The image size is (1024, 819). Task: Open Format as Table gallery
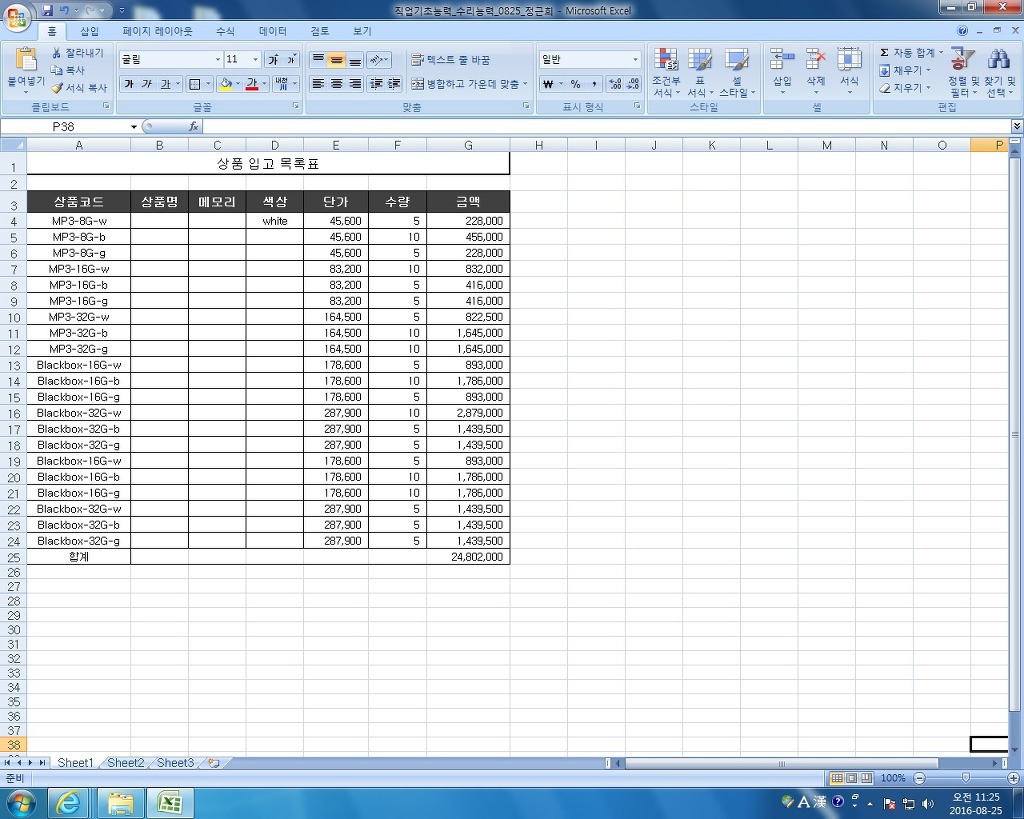tap(699, 72)
